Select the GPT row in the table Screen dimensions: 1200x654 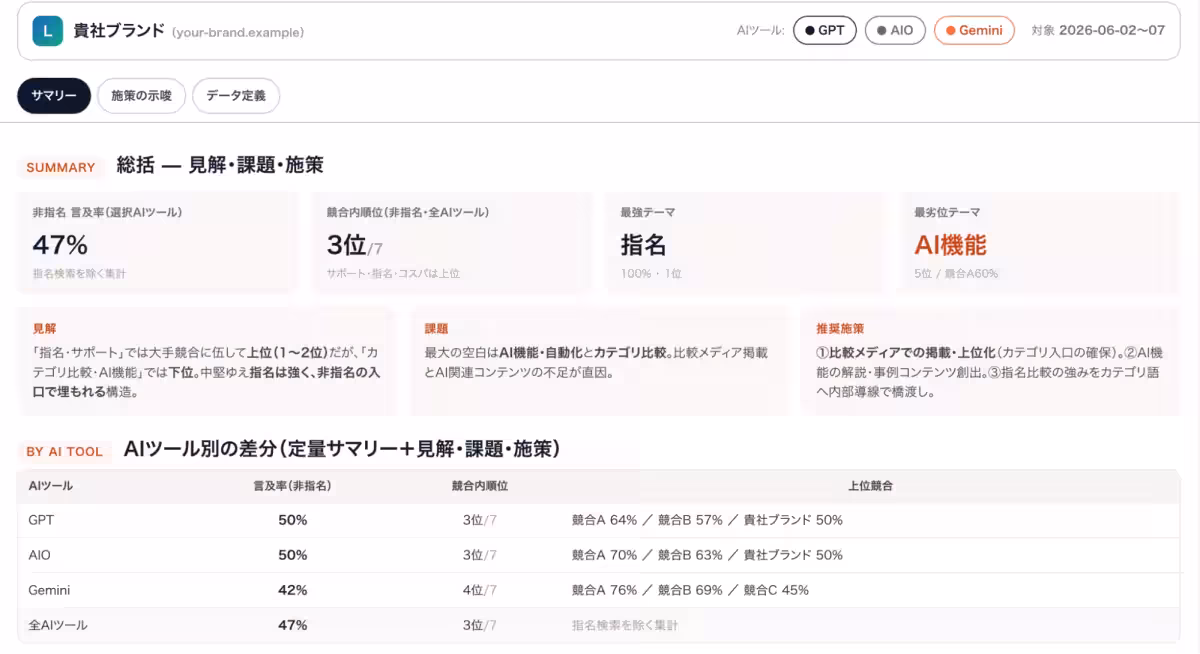pos(598,520)
